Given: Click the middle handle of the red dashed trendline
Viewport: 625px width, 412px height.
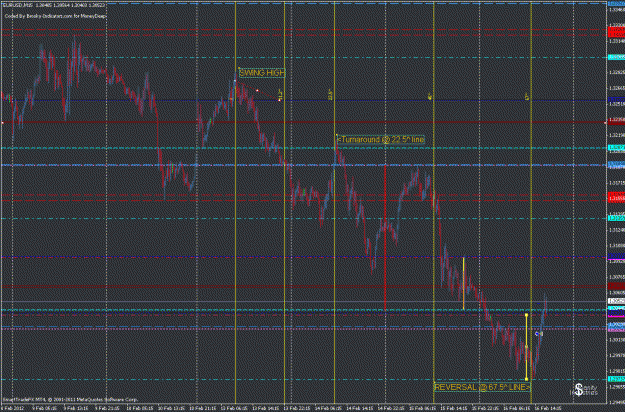Looking at the screenshot, I should click(x=257, y=91).
